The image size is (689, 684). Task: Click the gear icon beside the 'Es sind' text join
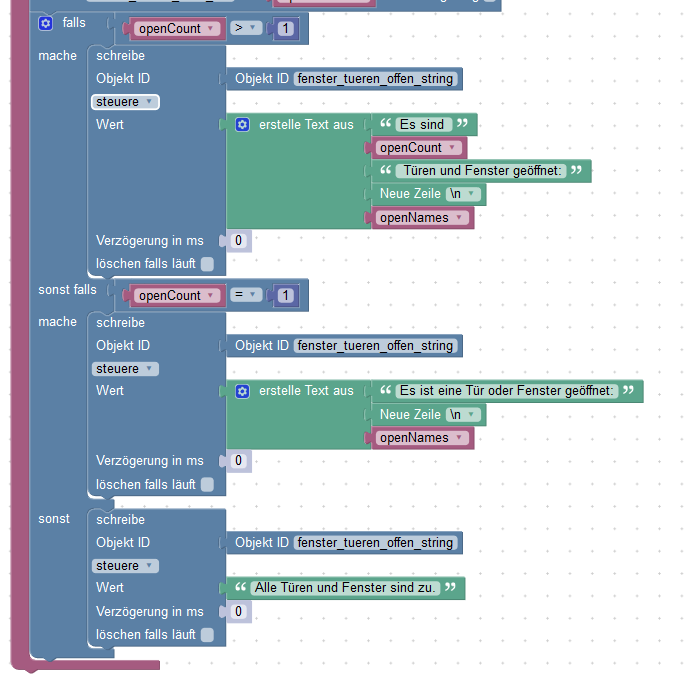(242, 125)
